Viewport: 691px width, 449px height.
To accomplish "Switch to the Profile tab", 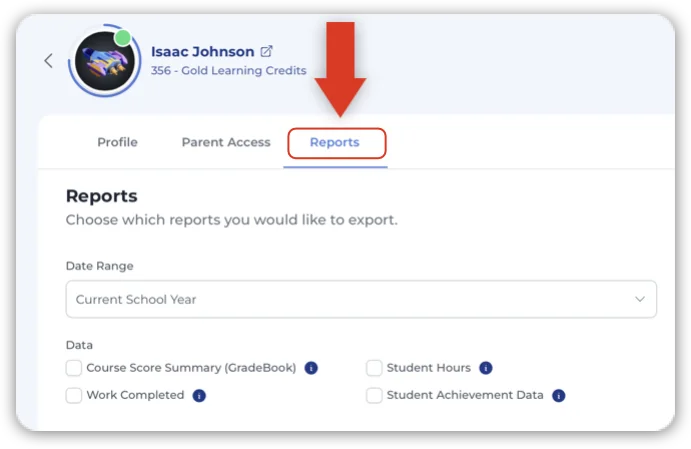I will coord(117,142).
